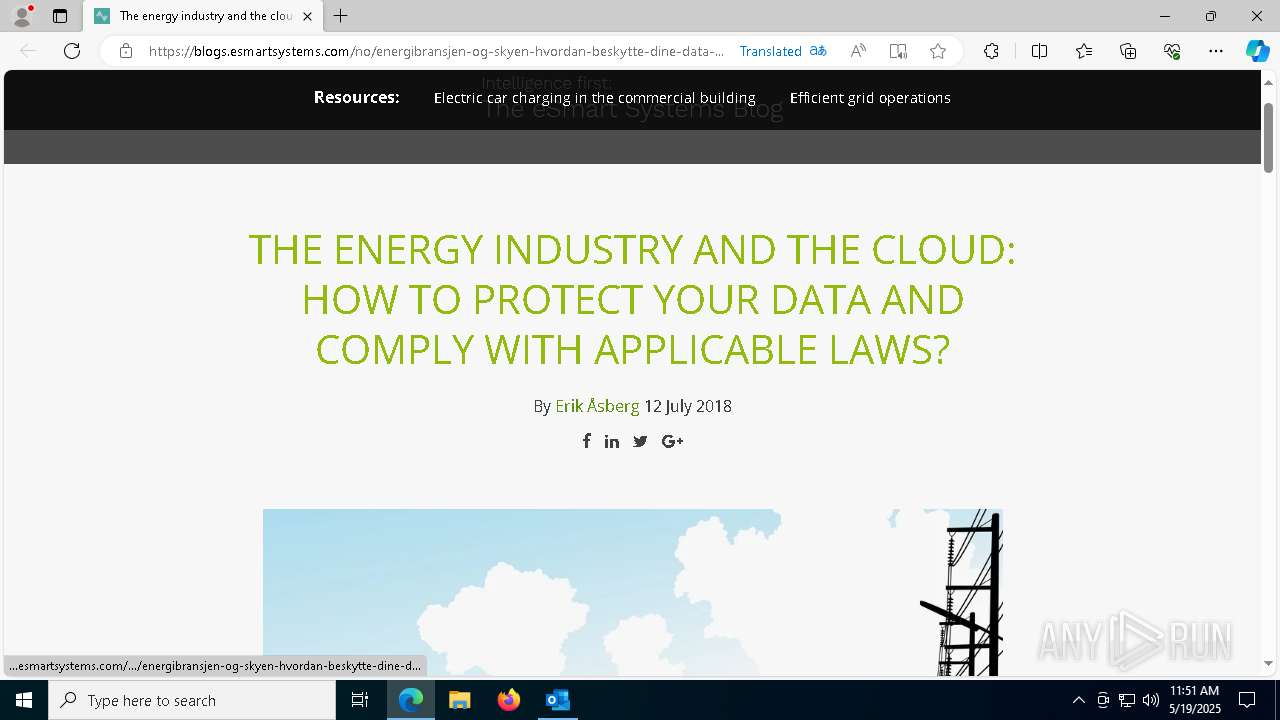Start Read aloud feature
Screen dimensions: 1280x720
[x=858, y=51]
